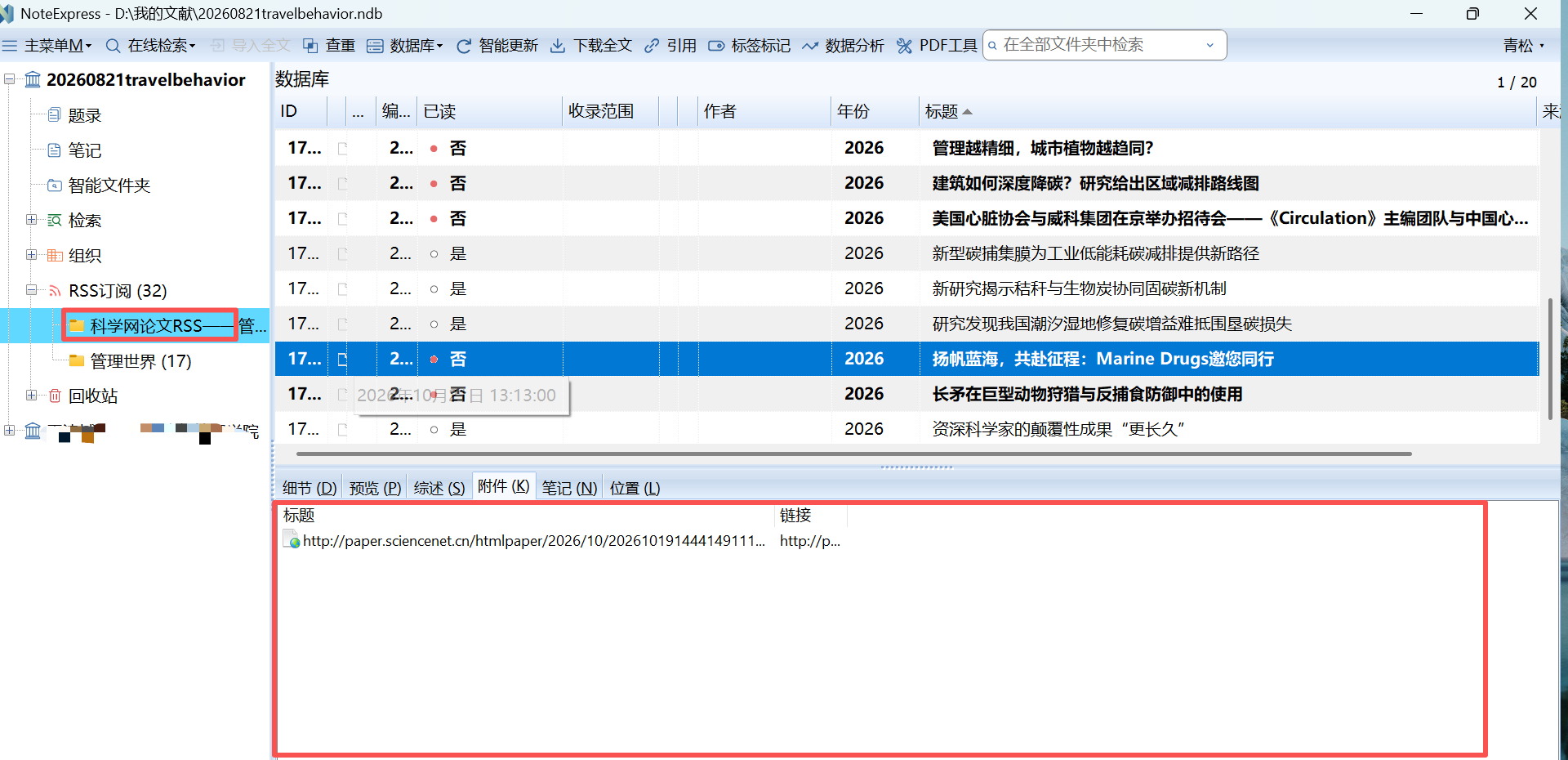Click the 查重 duplicate-check icon

pyautogui.click(x=310, y=46)
